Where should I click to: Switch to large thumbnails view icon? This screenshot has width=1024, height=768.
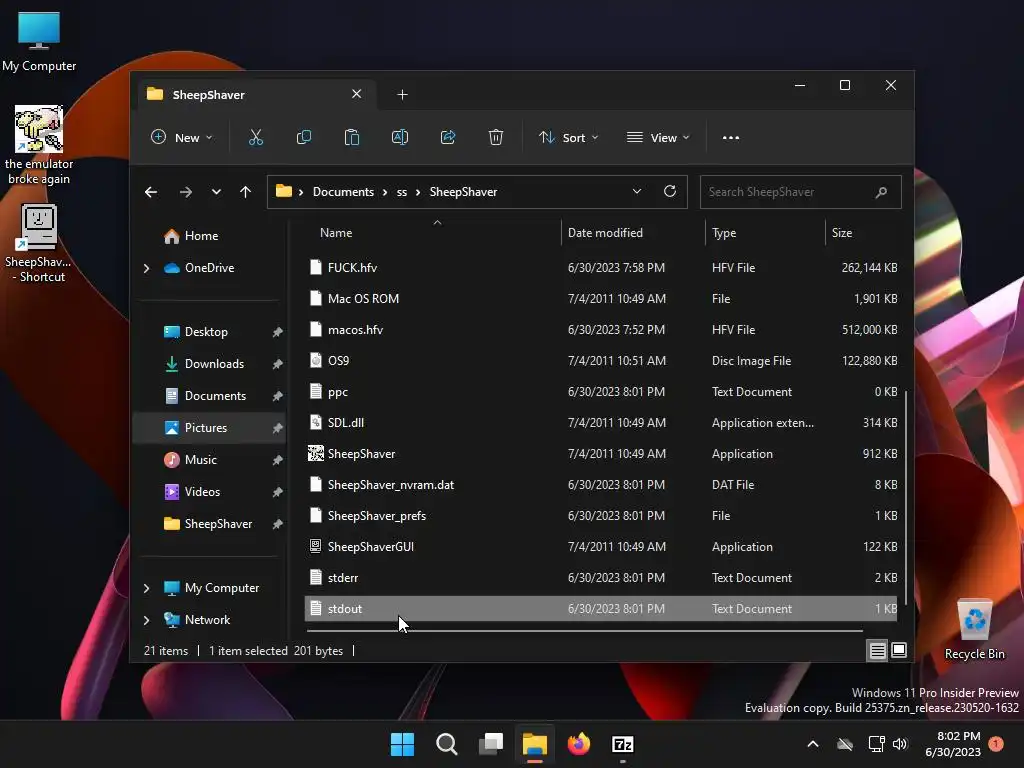899,650
